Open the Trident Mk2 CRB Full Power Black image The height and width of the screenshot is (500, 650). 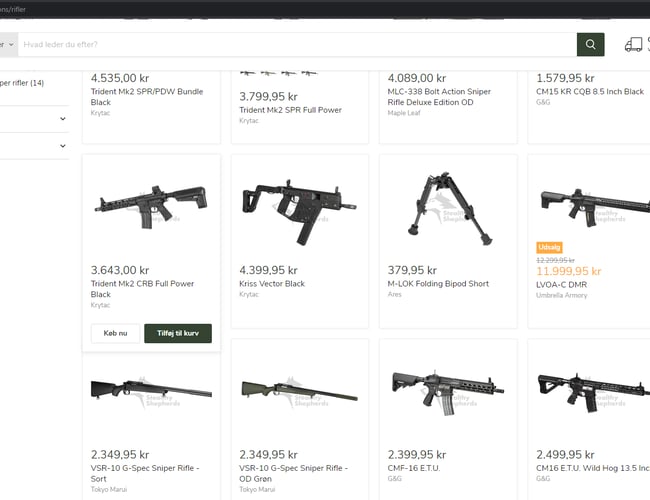[151, 207]
